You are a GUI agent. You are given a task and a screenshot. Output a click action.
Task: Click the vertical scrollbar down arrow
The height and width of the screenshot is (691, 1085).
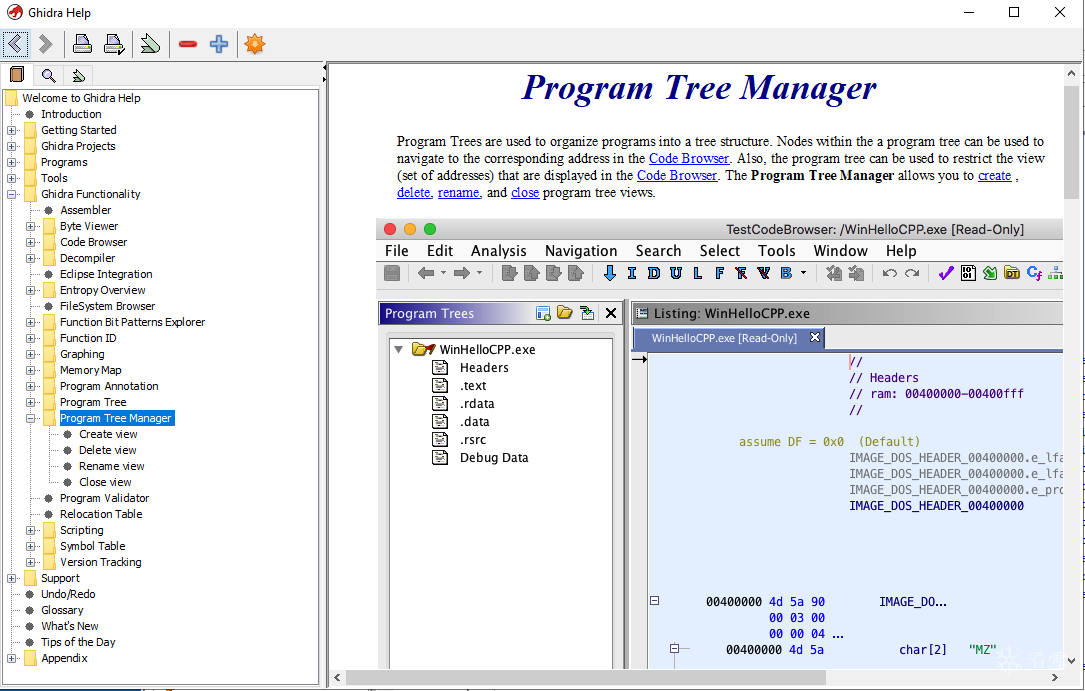[1071, 661]
